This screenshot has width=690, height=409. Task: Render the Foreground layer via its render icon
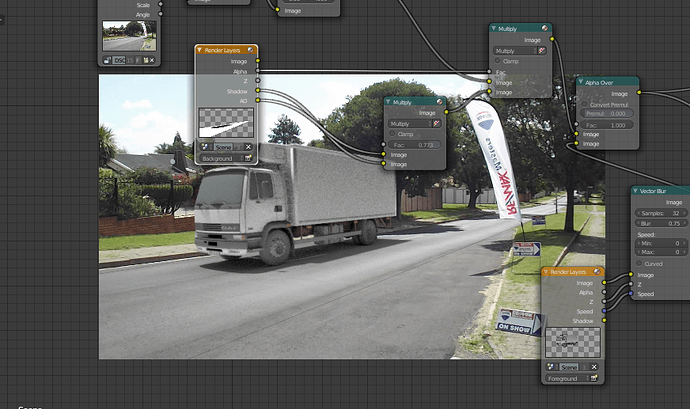click(594, 378)
